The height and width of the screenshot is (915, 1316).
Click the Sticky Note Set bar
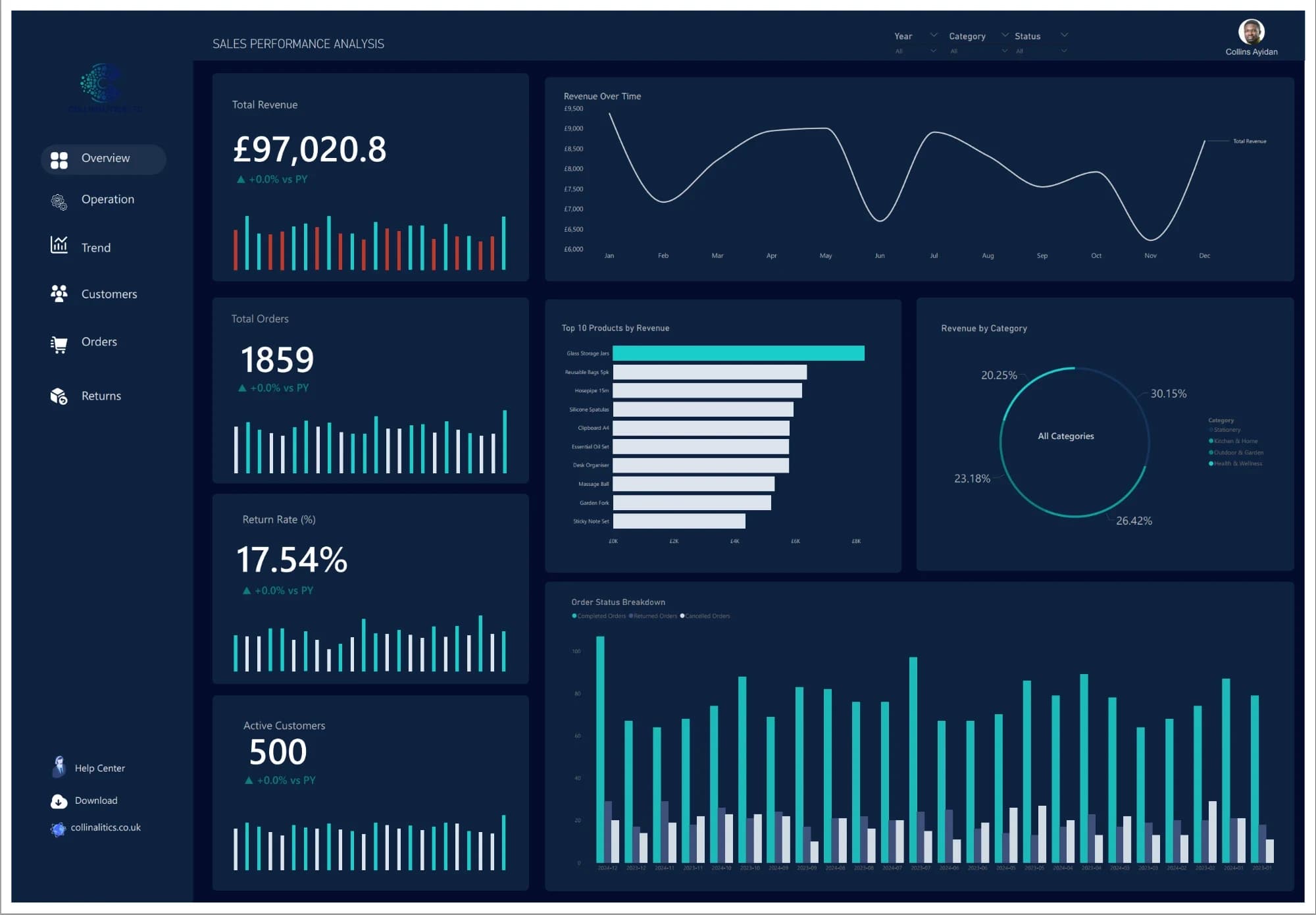[679, 521]
